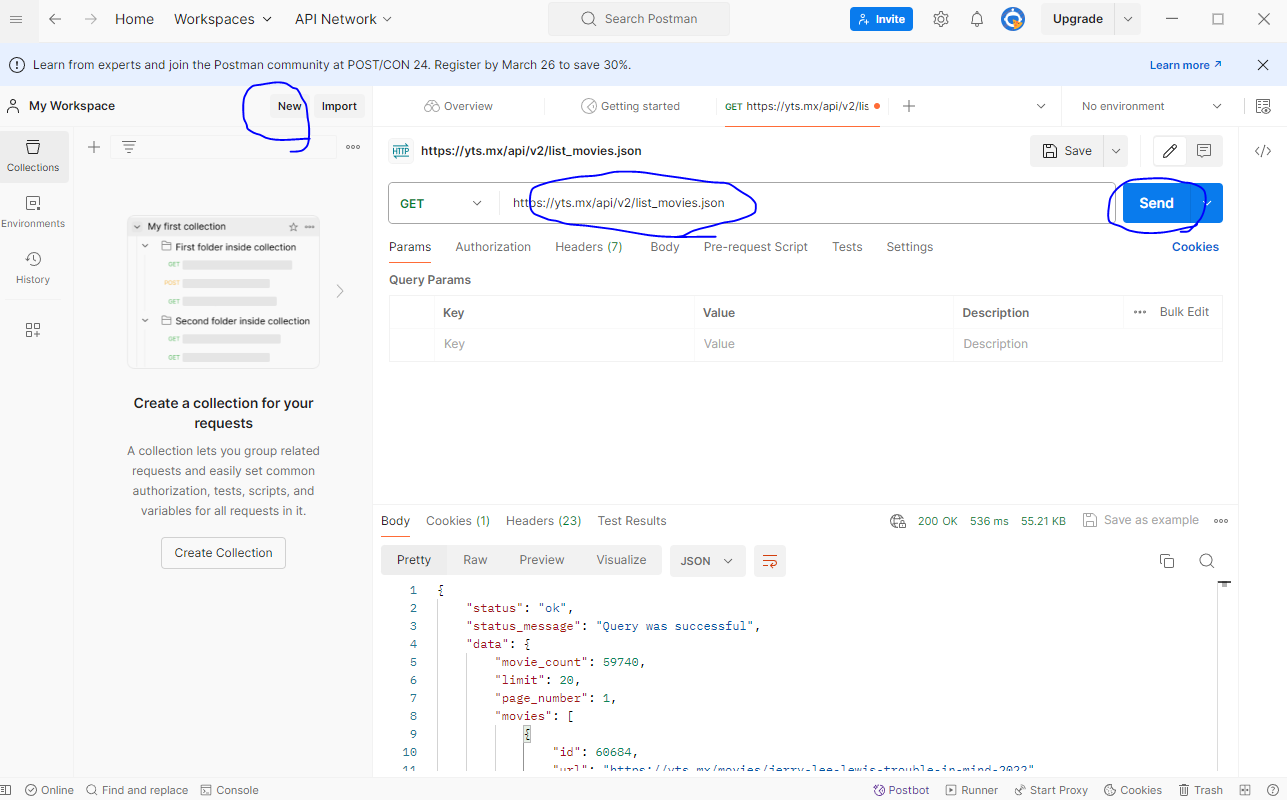Open the Authorization request tab
The width and height of the screenshot is (1287, 800).
coord(493,247)
